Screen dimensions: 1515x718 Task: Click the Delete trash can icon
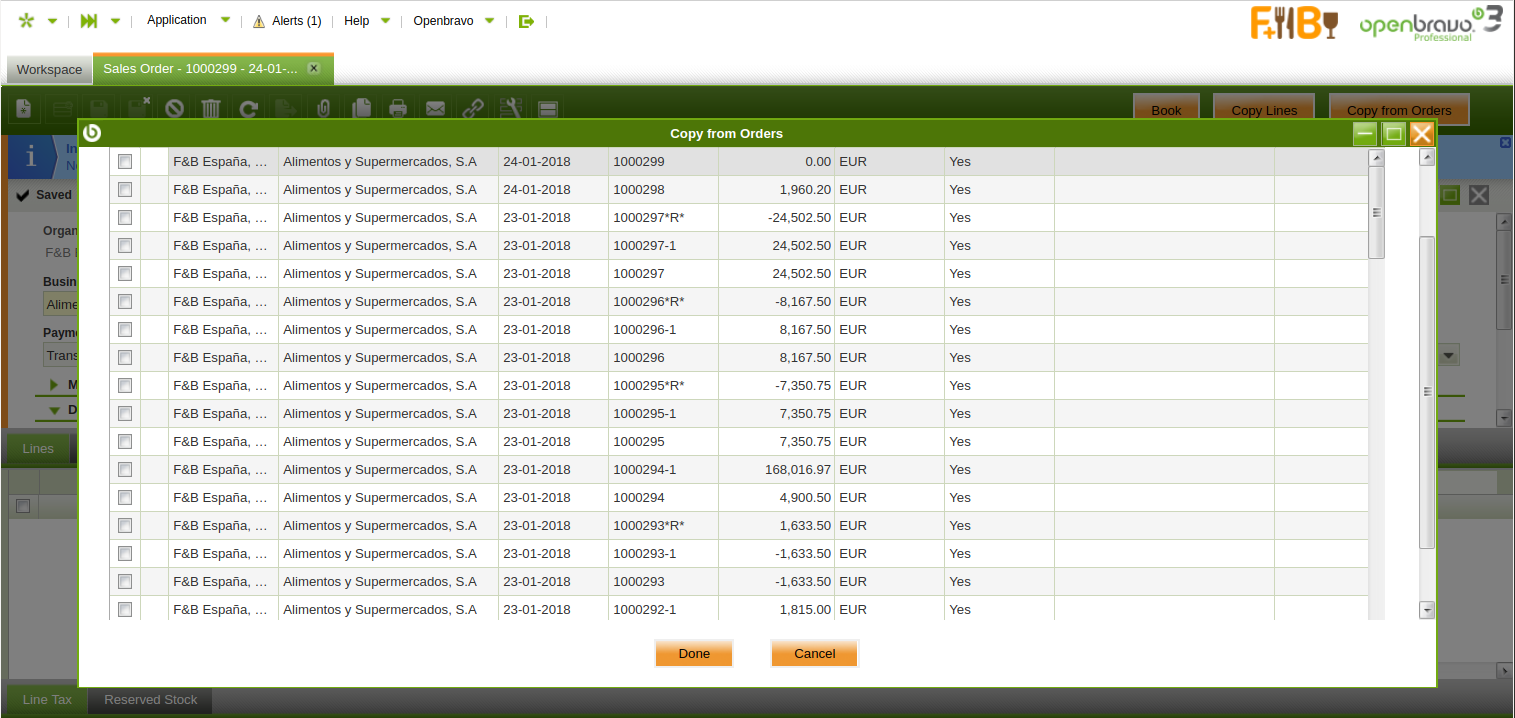212,108
